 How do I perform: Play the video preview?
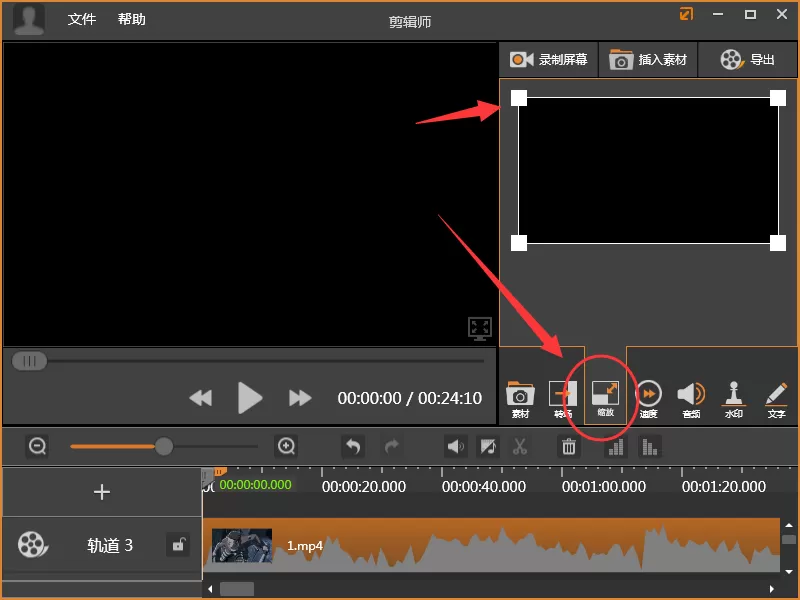(250, 398)
